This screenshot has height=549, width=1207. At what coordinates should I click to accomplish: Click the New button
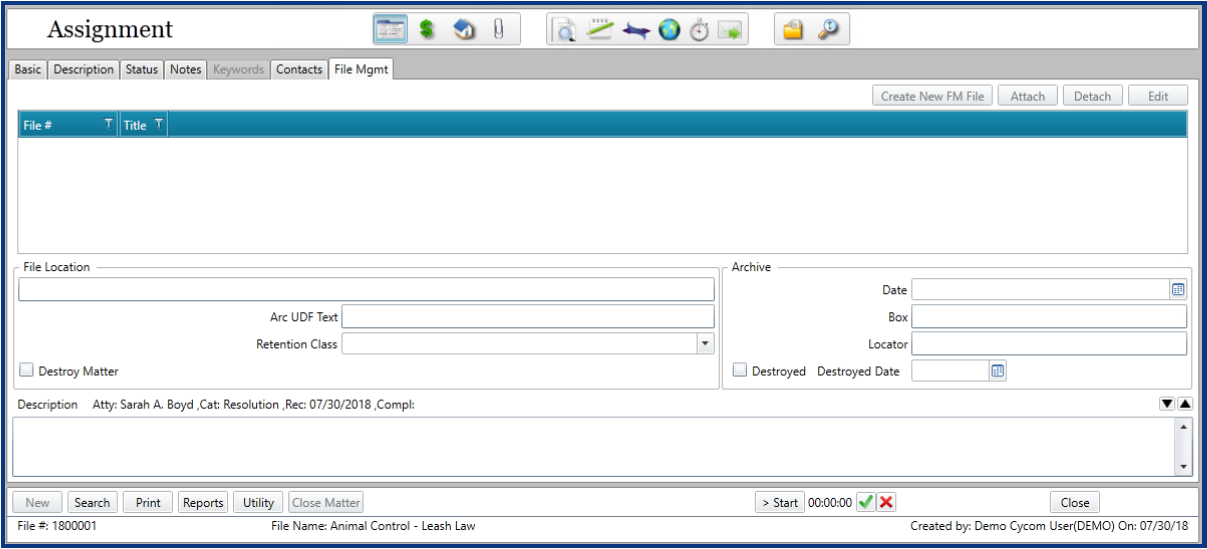(37, 503)
